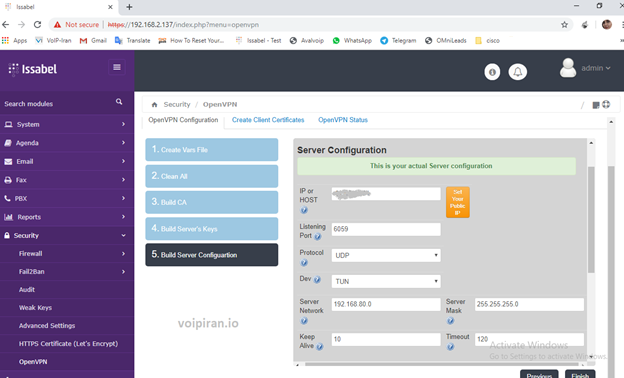The width and height of the screenshot is (624, 378).
Task: Click the Issabel logo in sidebar header
Action: pyautogui.click(x=33, y=69)
